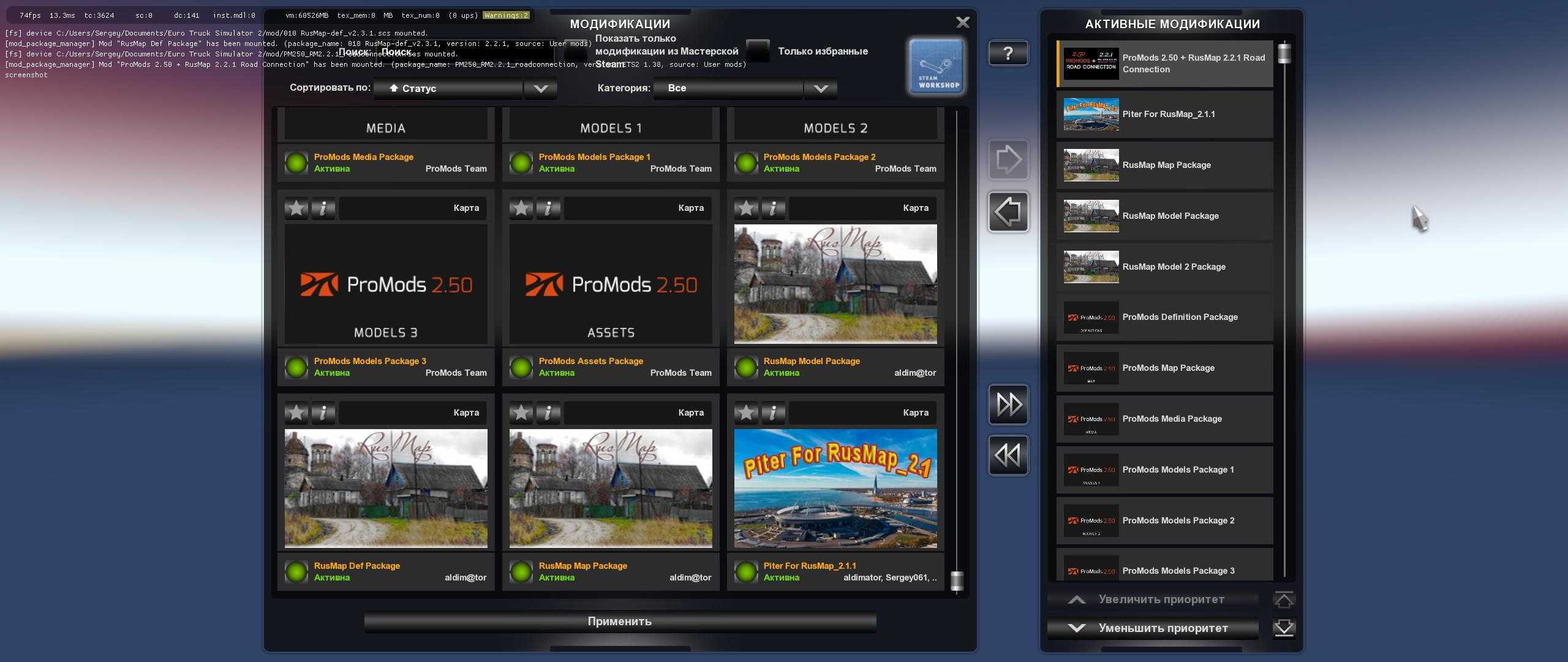Info icon on ProMods Models Package 3
Screen dimensions: 1568x662
tap(323, 208)
